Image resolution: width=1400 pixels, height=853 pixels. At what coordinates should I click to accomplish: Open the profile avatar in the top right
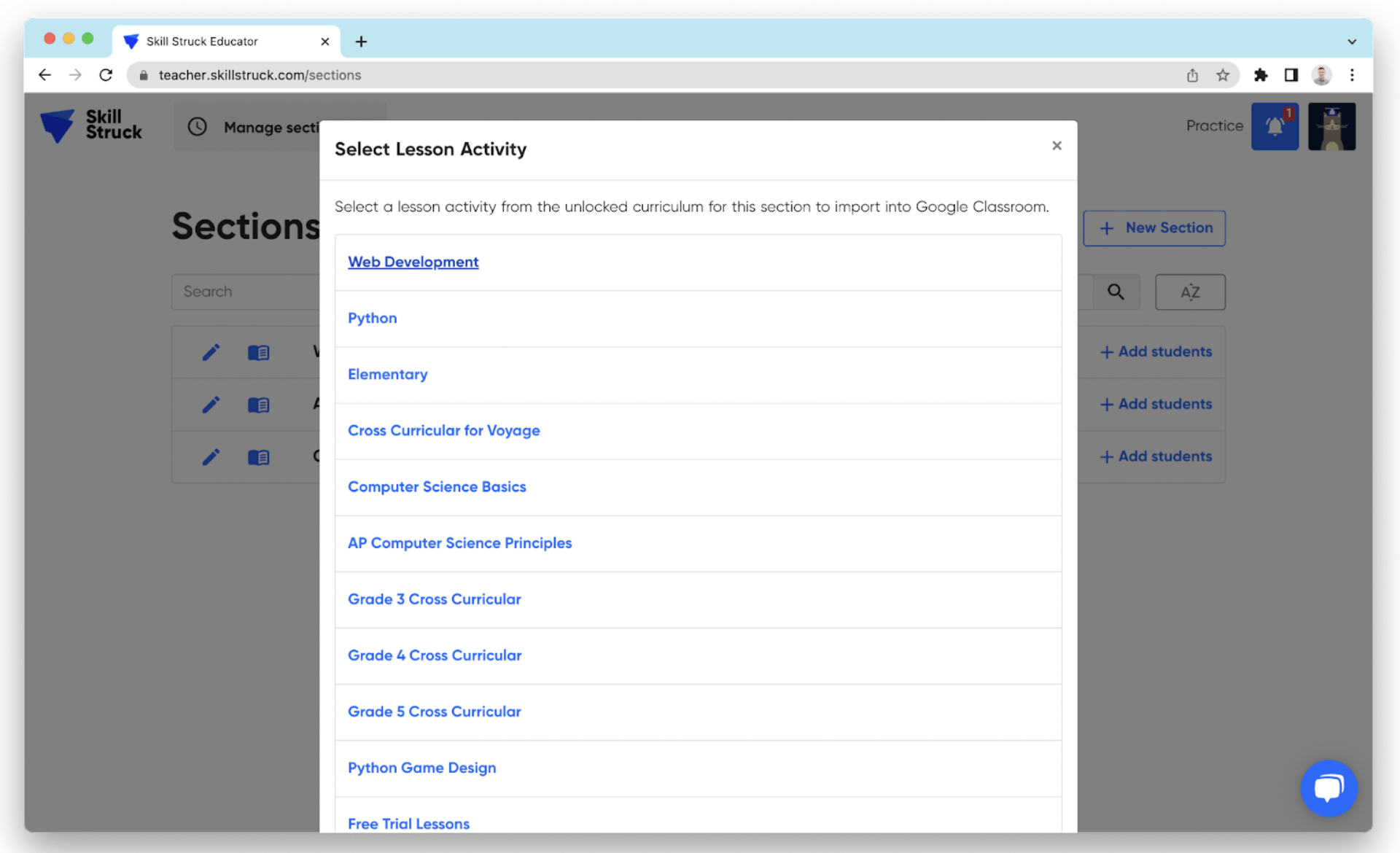(1331, 125)
